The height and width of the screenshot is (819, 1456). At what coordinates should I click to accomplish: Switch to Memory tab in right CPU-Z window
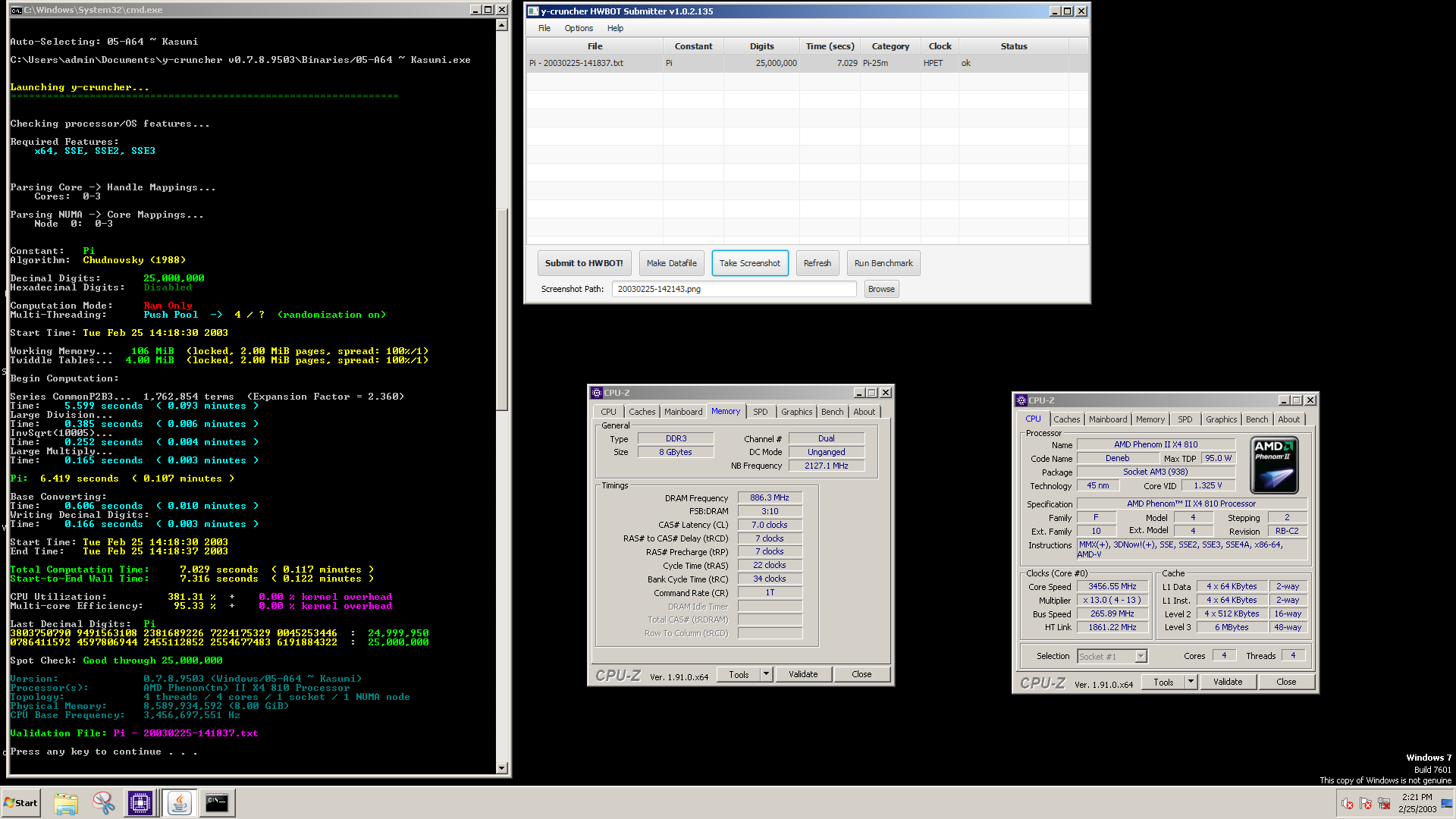1150,419
